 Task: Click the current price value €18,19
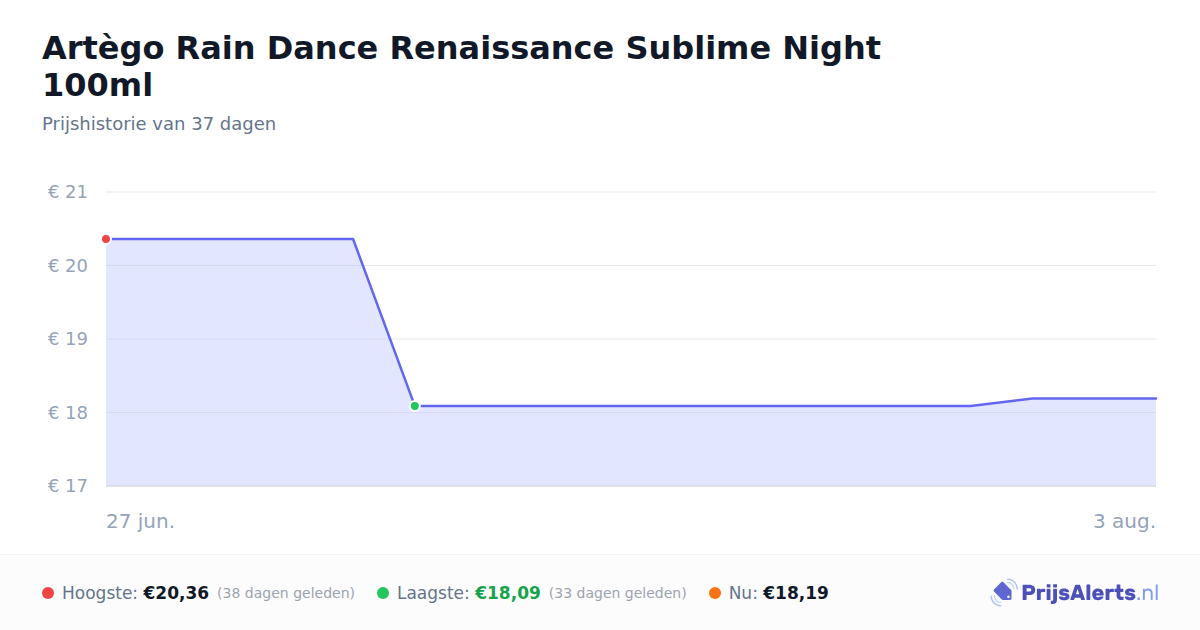pos(796,593)
